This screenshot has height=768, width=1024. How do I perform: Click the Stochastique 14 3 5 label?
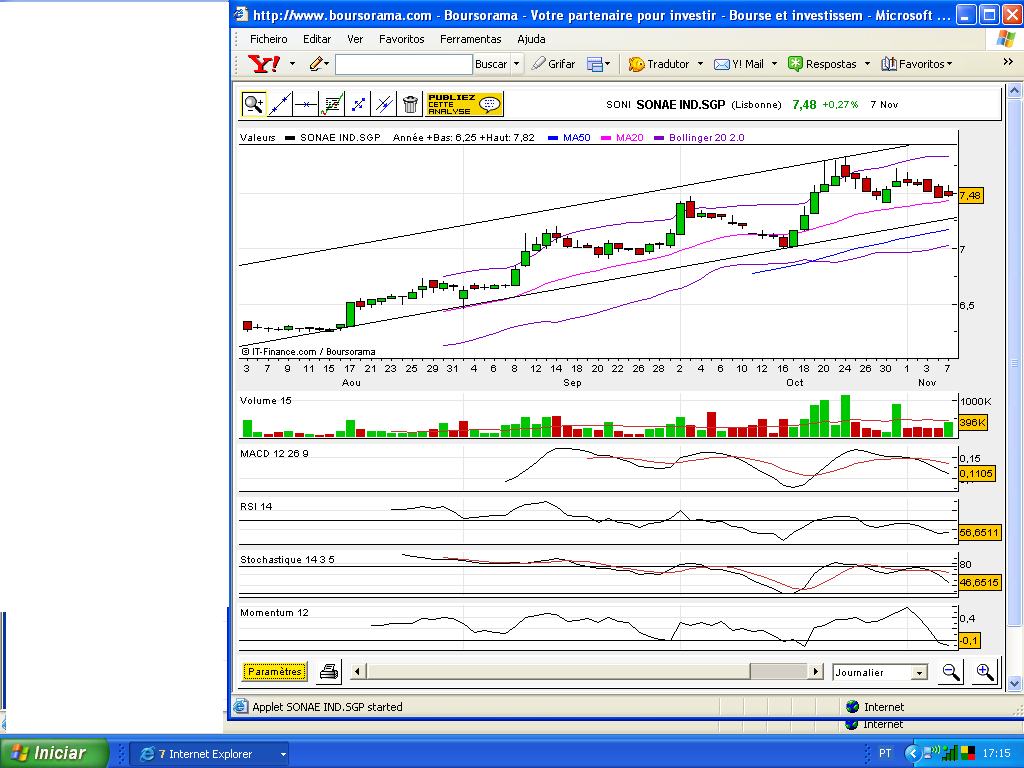287,560
